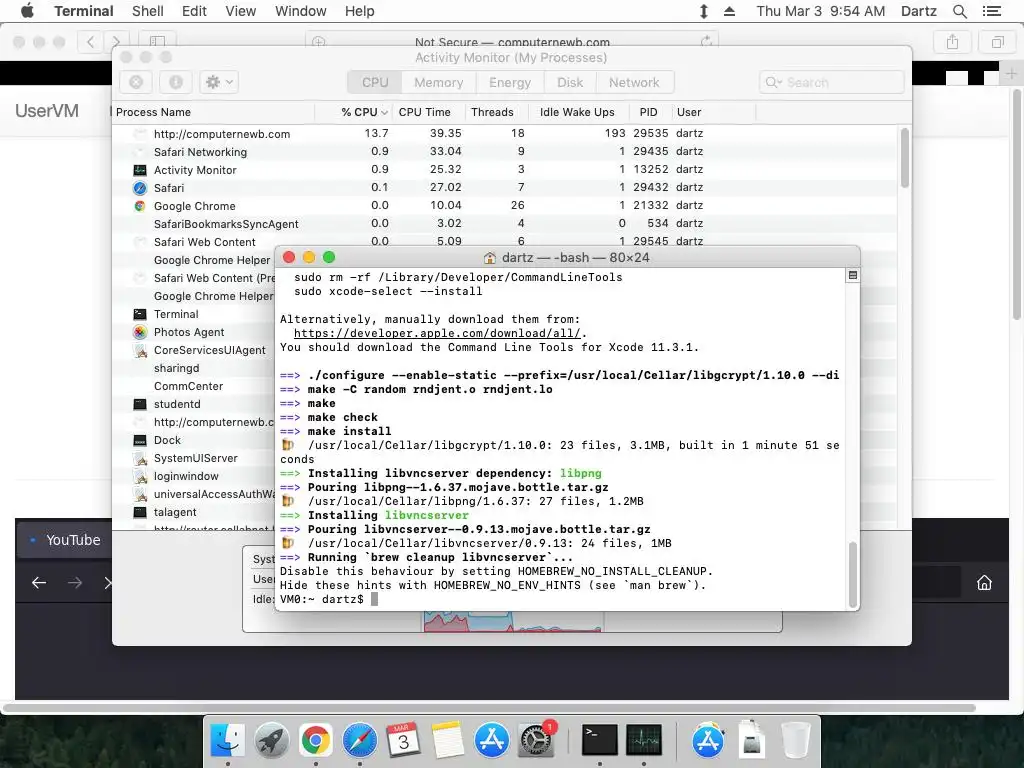
Task: Click the quit process button in Activity Monitor
Action: click(x=136, y=82)
